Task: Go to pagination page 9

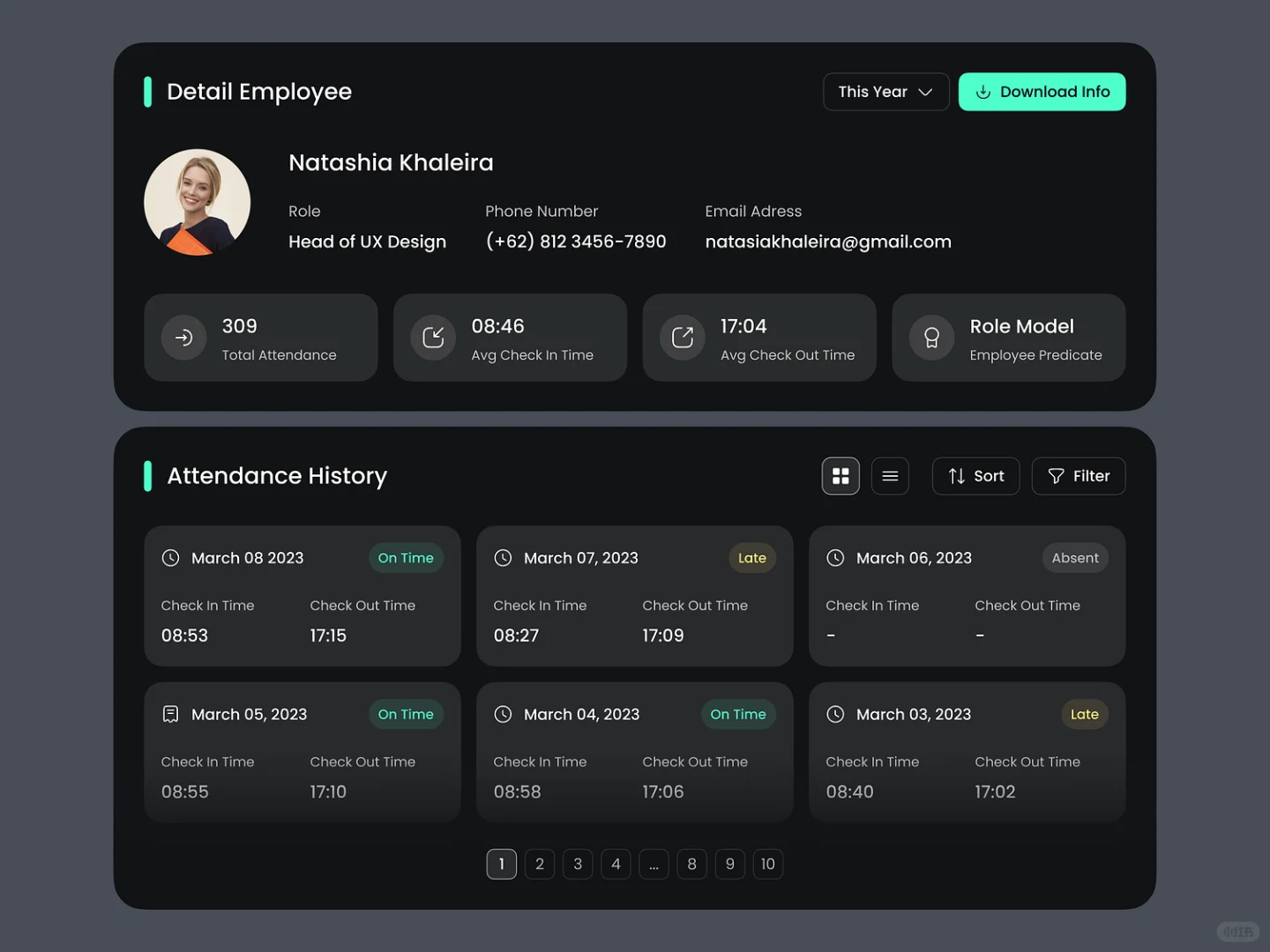Action: point(730,864)
